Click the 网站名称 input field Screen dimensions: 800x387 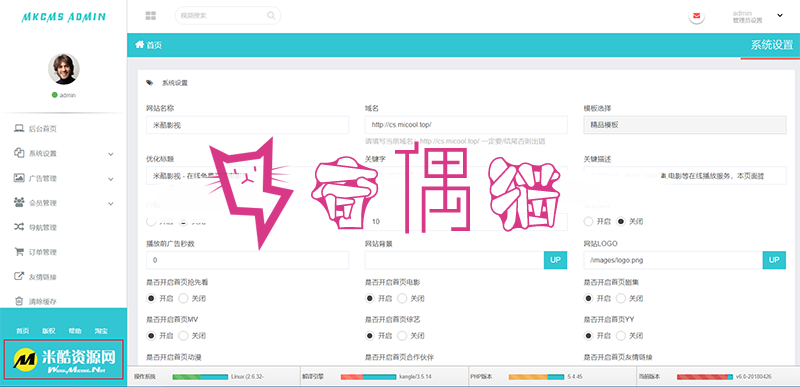pos(247,124)
